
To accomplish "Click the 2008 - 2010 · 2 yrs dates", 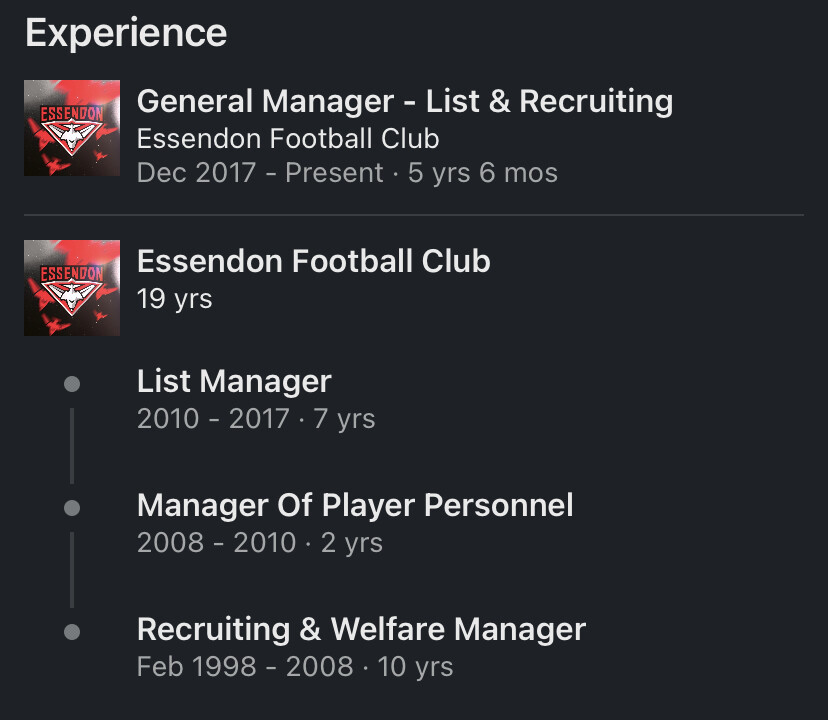I will (x=259, y=543).
